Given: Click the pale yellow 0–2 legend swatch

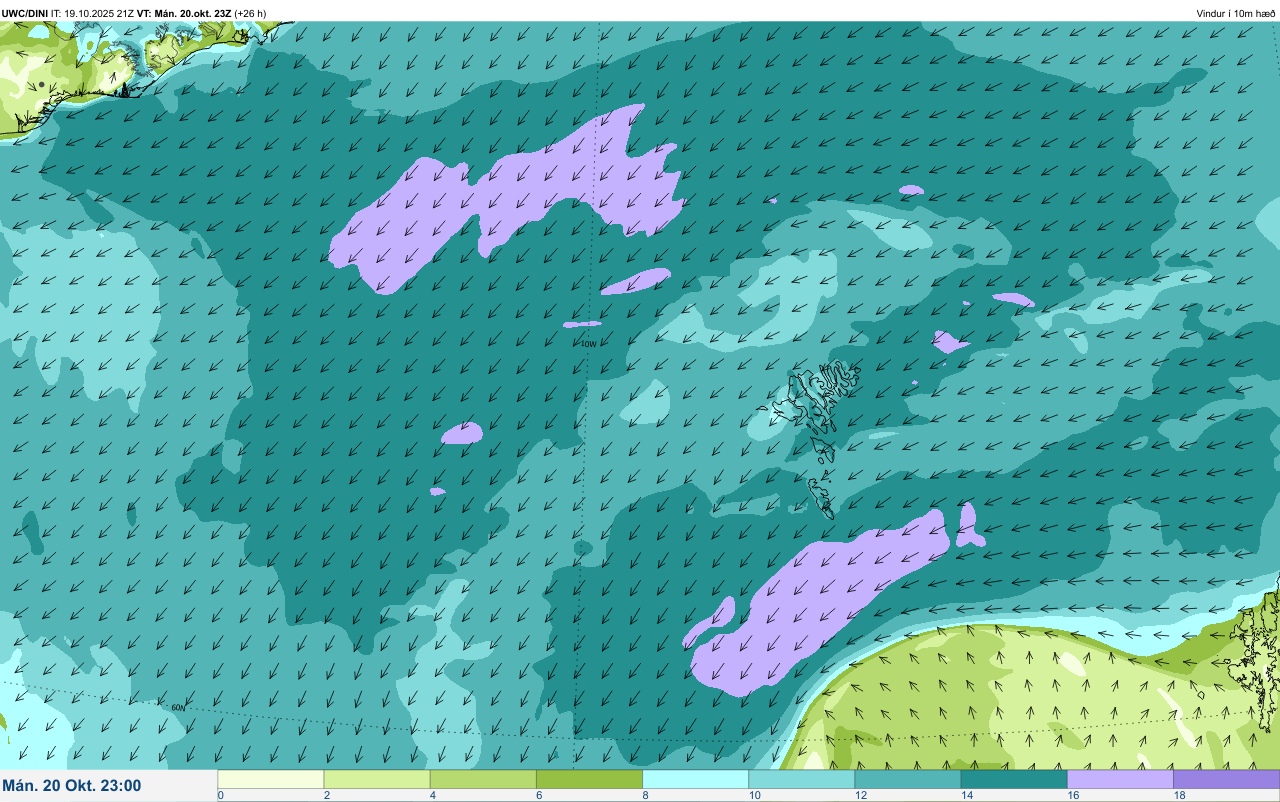Looking at the screenshot, I should (x=271, y=779).
